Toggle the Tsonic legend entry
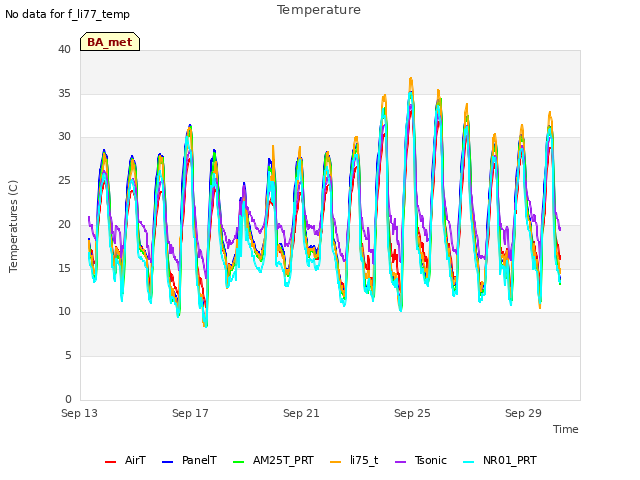Viewport: 640px width, 480px height. click(421, 460)
